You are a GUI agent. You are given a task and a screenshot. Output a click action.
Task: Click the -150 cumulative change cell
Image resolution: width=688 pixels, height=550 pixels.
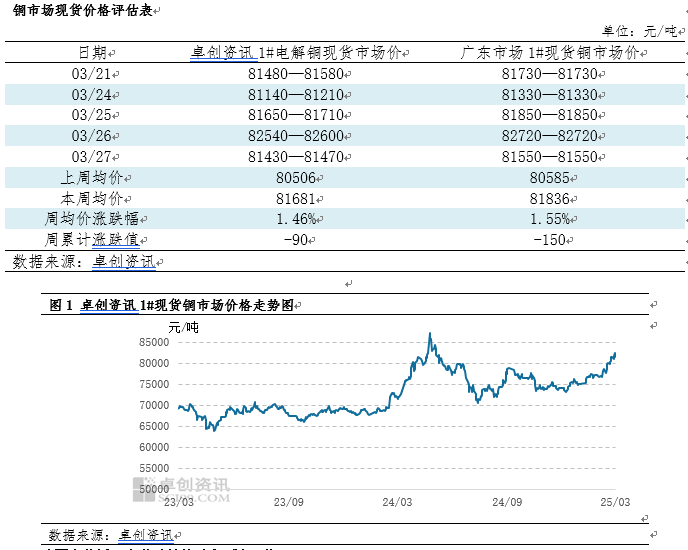coord(551,240)
